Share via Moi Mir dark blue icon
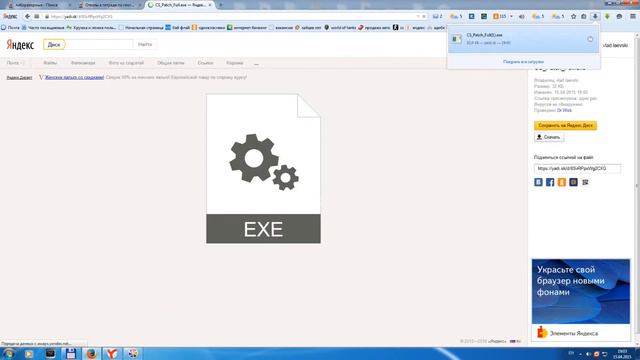This screenshot has width=640, height=360. pyautogui.click(x=573, y=182)
